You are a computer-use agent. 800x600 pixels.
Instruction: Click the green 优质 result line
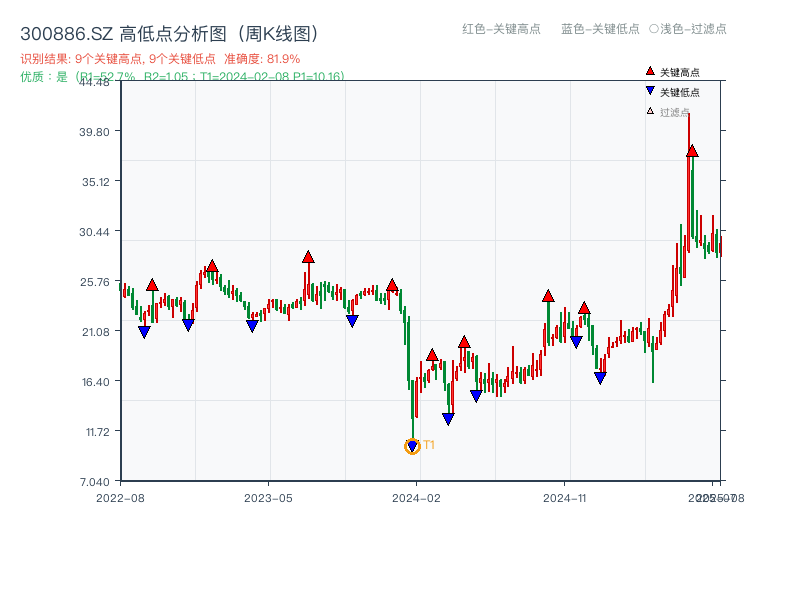(182, 76)
